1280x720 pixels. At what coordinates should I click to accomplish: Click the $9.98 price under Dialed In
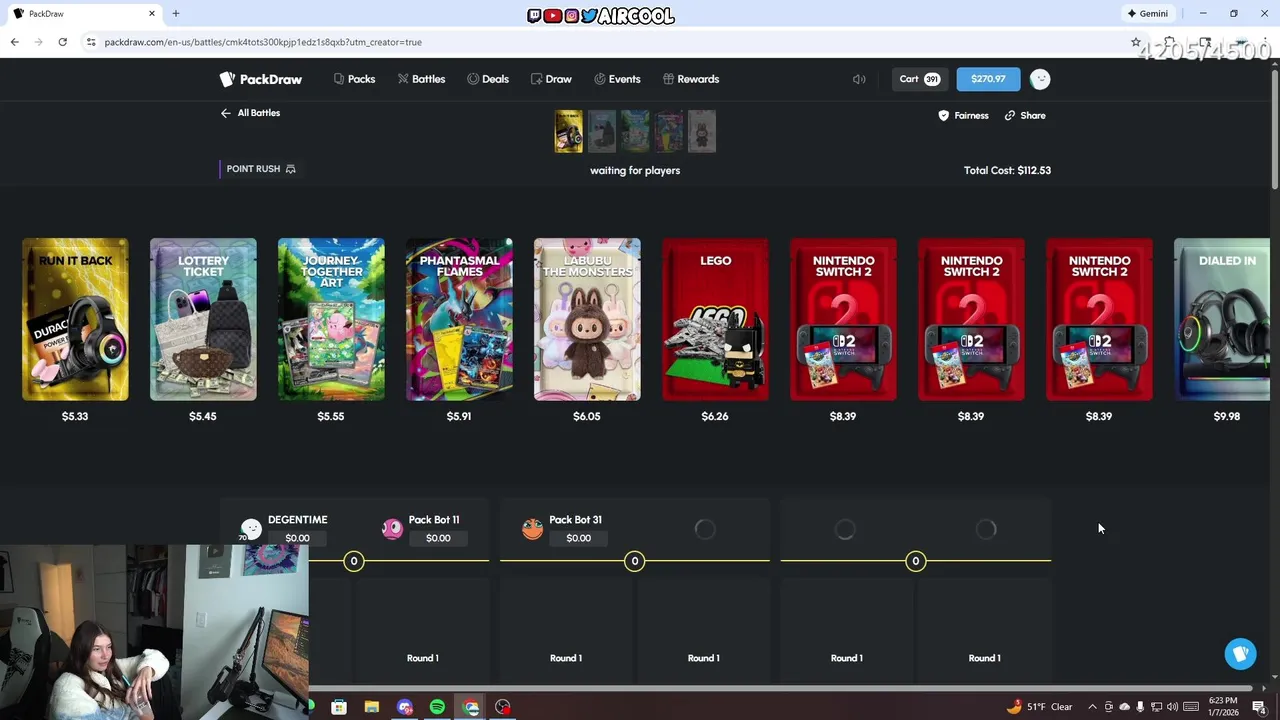1227,416
